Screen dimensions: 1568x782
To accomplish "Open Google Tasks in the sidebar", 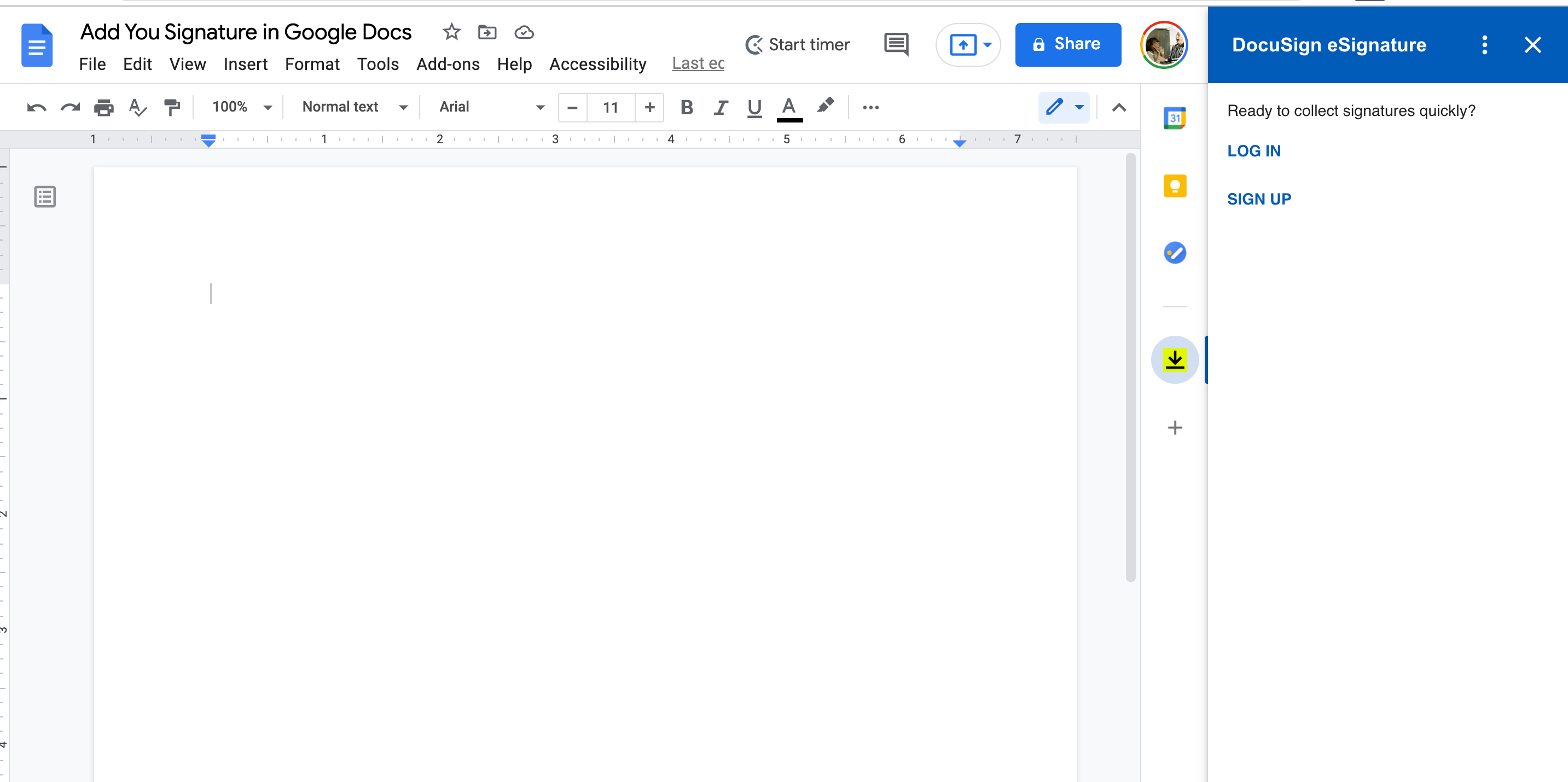I will click(1174, 253).
